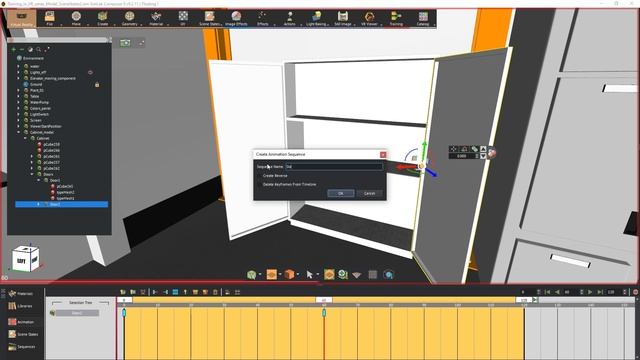
Task: Click the Sequence Name input field
Action: point(334,167)
